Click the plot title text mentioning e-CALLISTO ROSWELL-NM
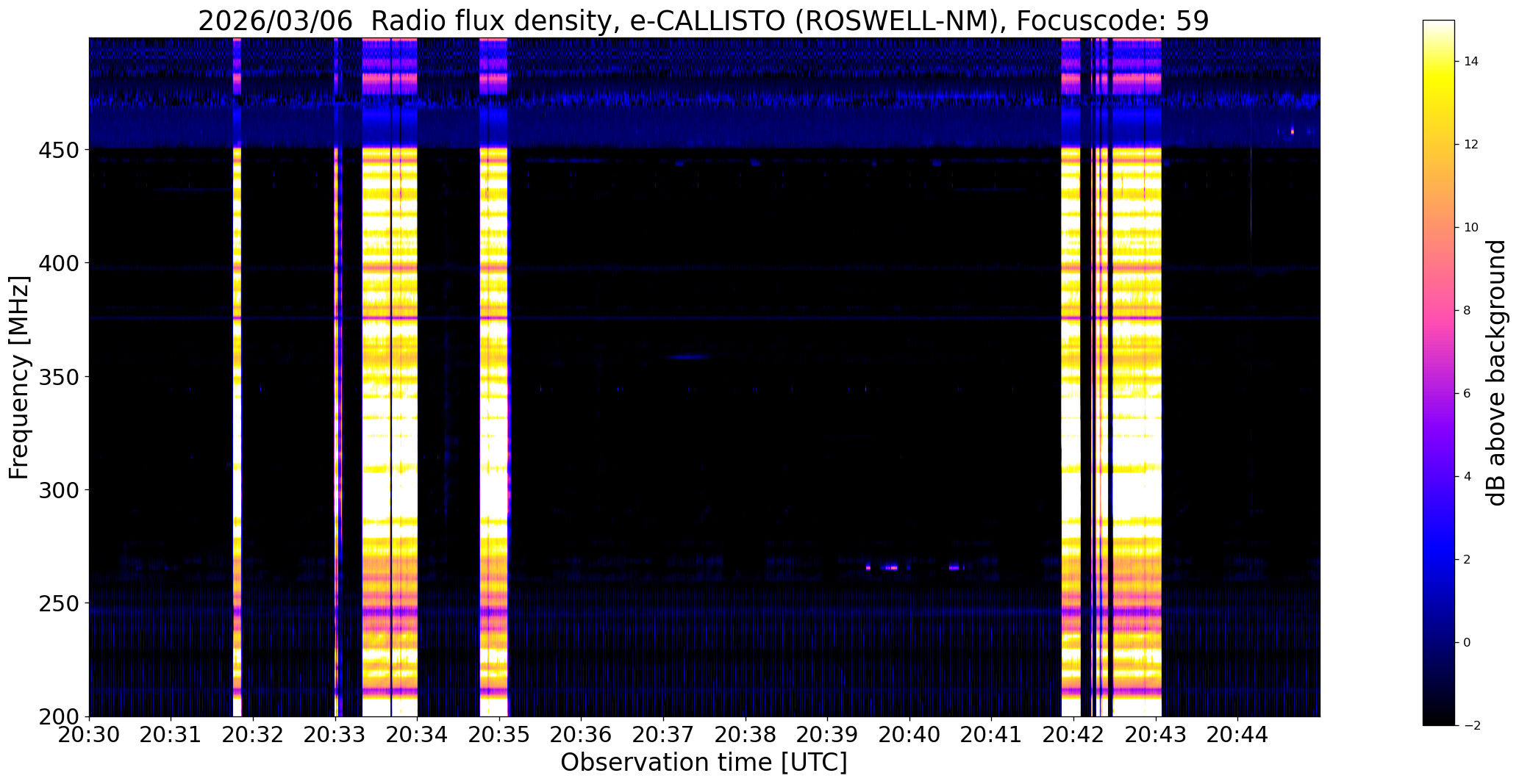Image resolution: width=1519 pixels, height=784 pixels. [704, 21]
